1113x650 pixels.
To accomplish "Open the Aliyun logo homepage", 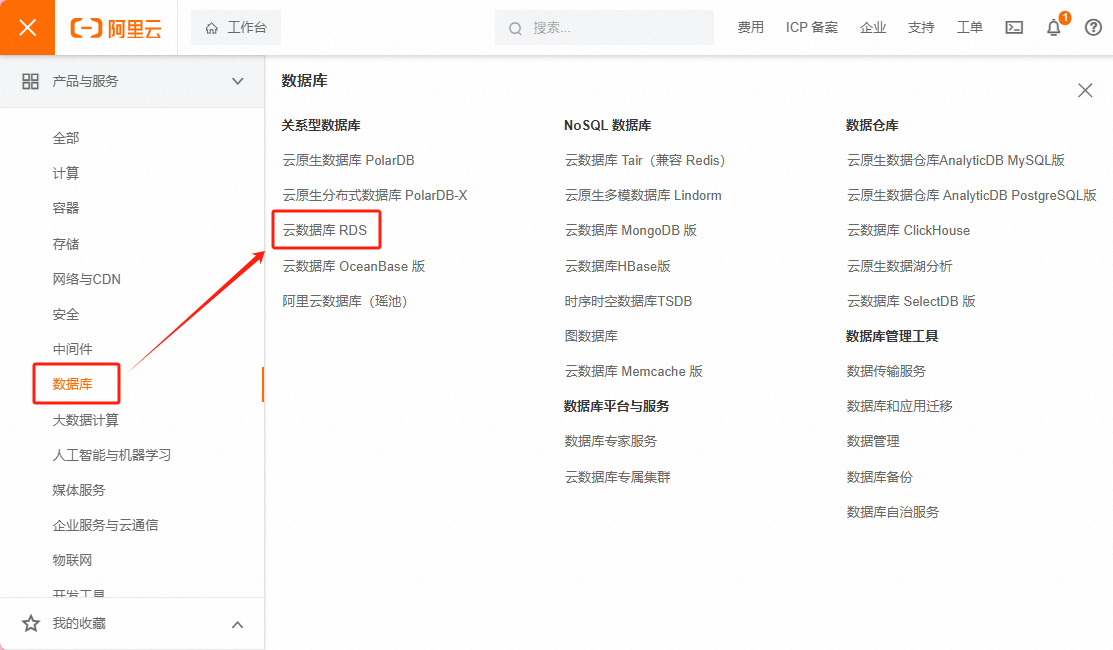I will tap(116, 28).
